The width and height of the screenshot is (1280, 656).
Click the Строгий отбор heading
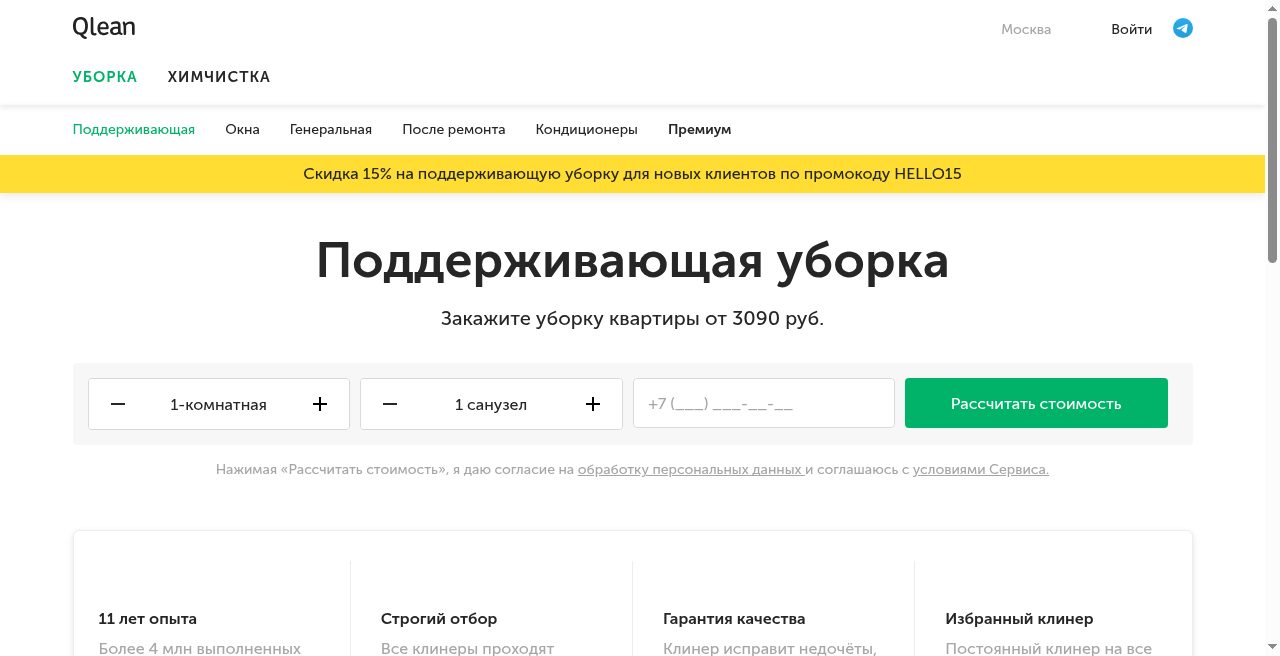439,619
